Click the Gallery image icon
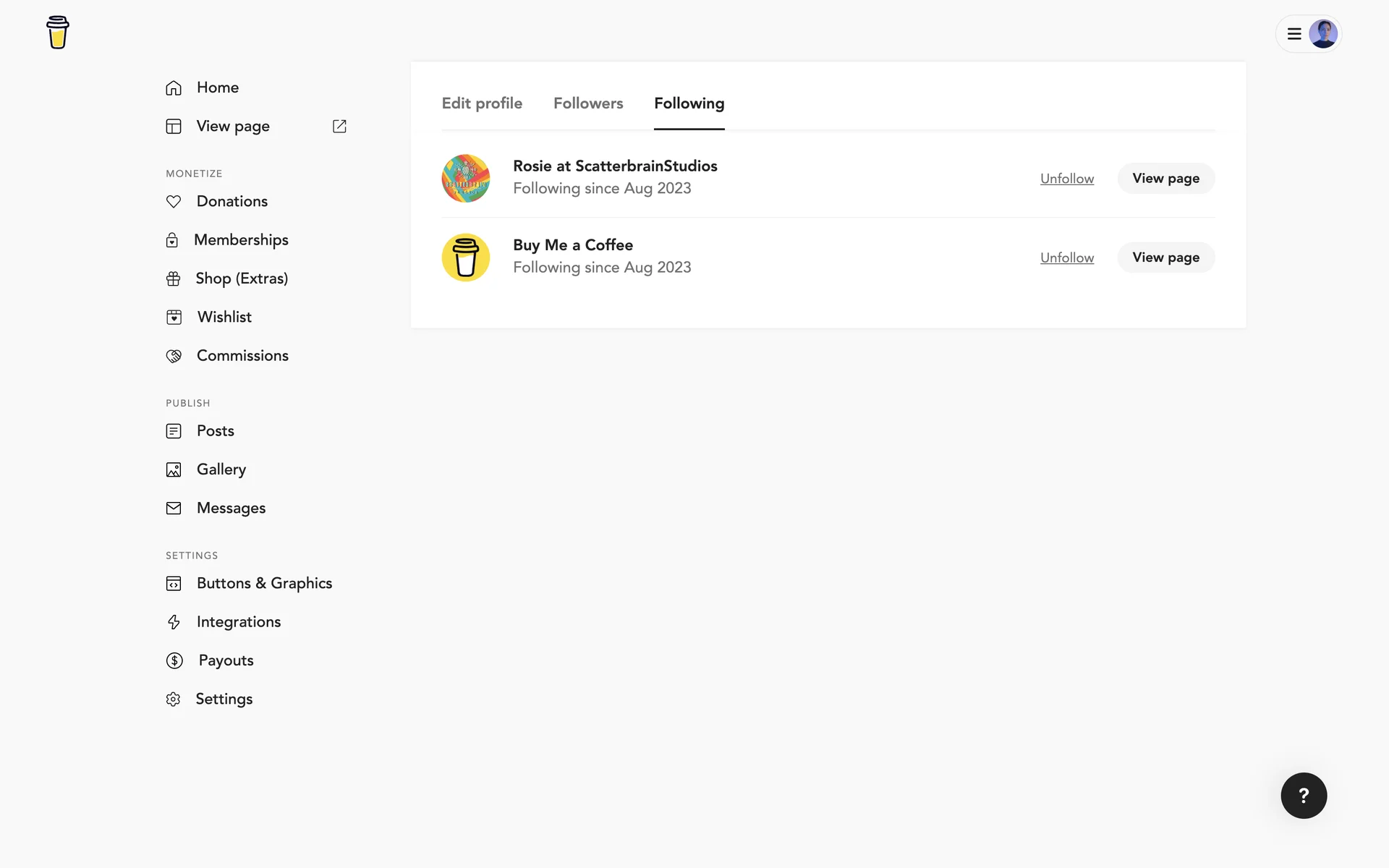Screen dimensions: 1389x868 point(174,469)
